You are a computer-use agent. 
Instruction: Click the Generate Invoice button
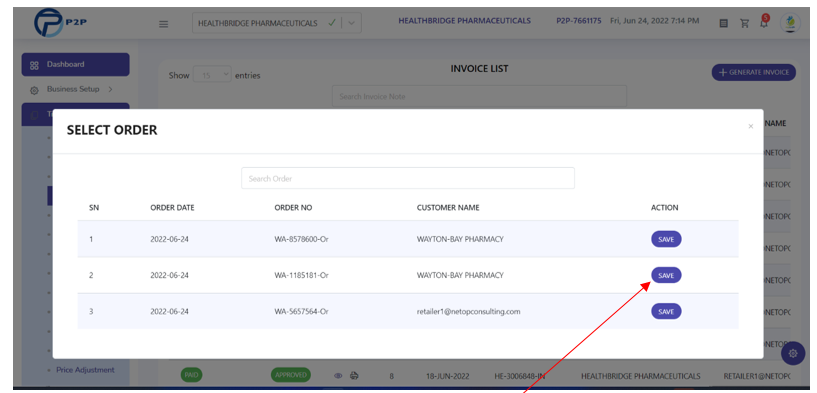tap(753, 72)
